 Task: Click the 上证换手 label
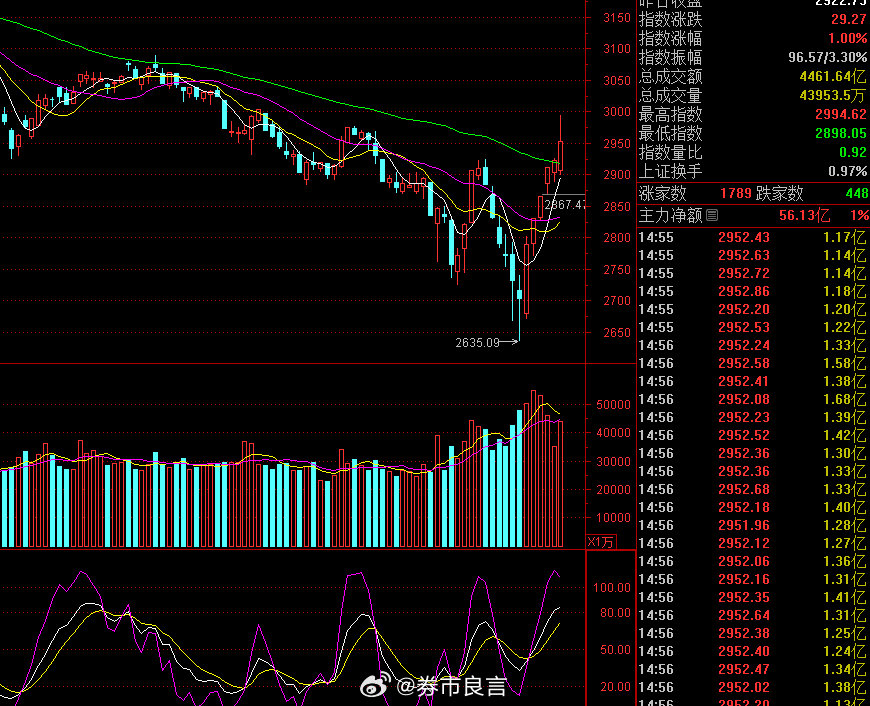tap(670, 170)
